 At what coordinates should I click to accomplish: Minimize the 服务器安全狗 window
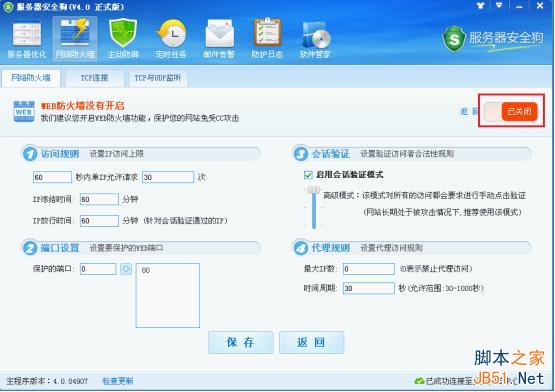click(x=519, y=6)
